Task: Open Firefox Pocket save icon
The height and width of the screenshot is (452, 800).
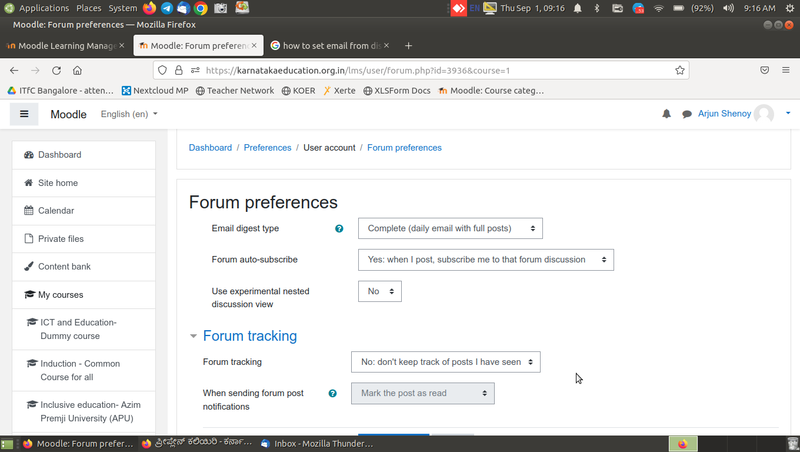Action: (764, 70)
